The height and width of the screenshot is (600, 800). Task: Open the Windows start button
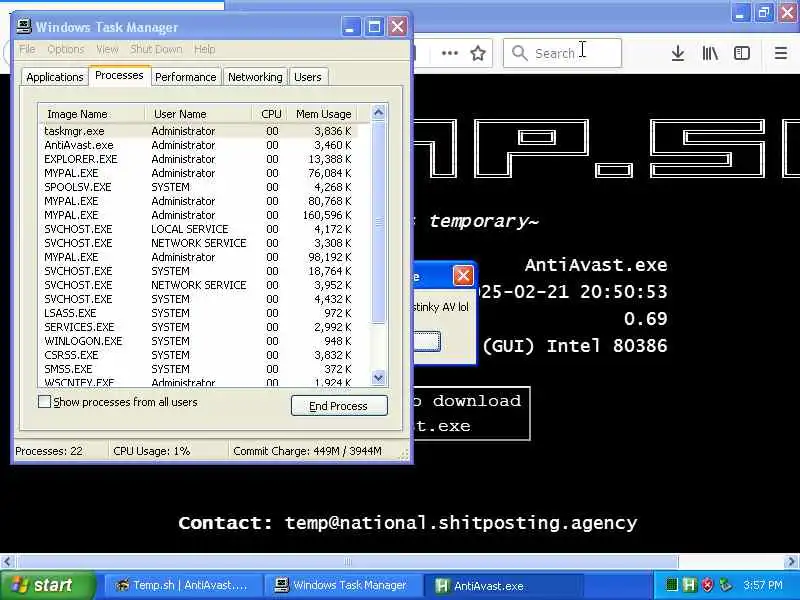tap(47, 585)
